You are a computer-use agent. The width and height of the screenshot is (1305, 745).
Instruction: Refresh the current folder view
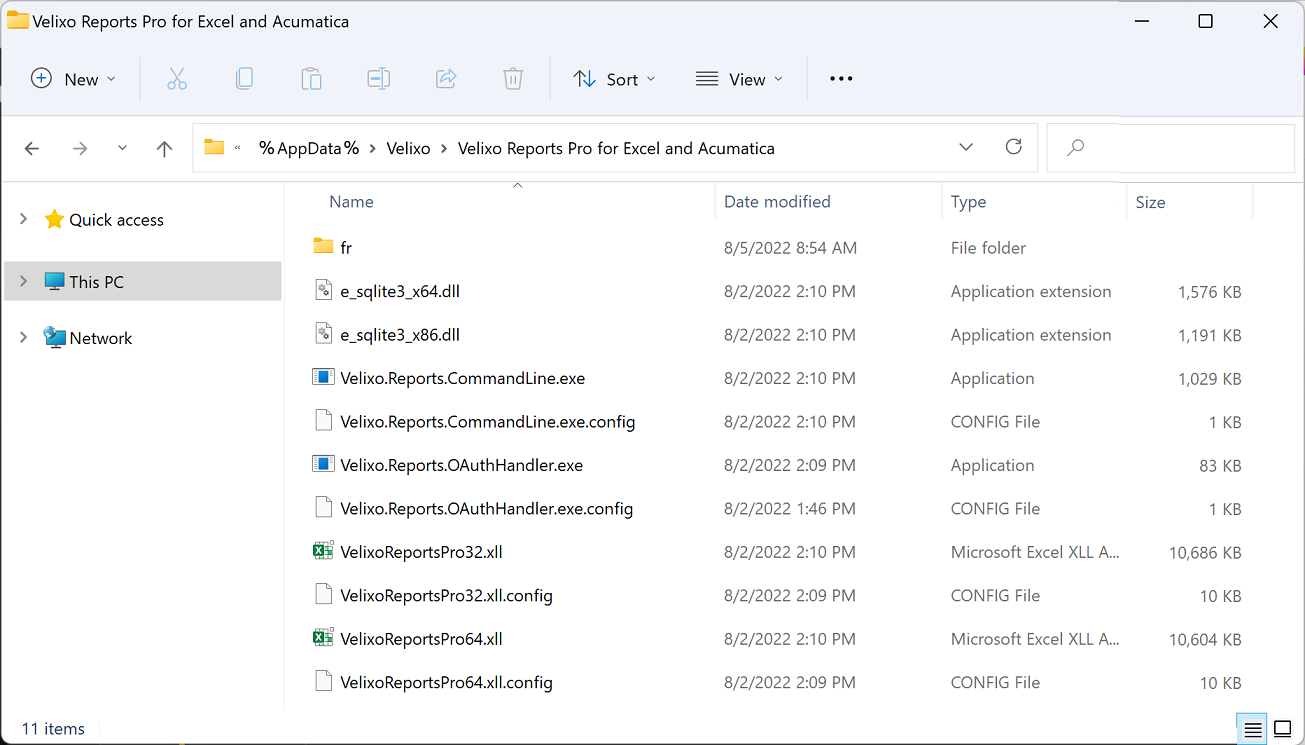[1014, 147]
